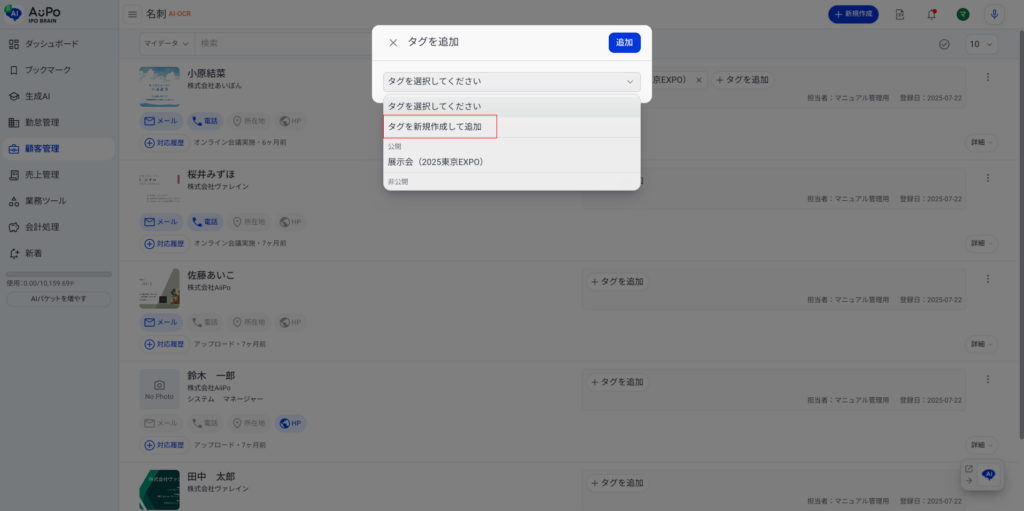1024x511 pixels.
Task: Toggle the select-all circle checkmark
Action: coord(944,44)
